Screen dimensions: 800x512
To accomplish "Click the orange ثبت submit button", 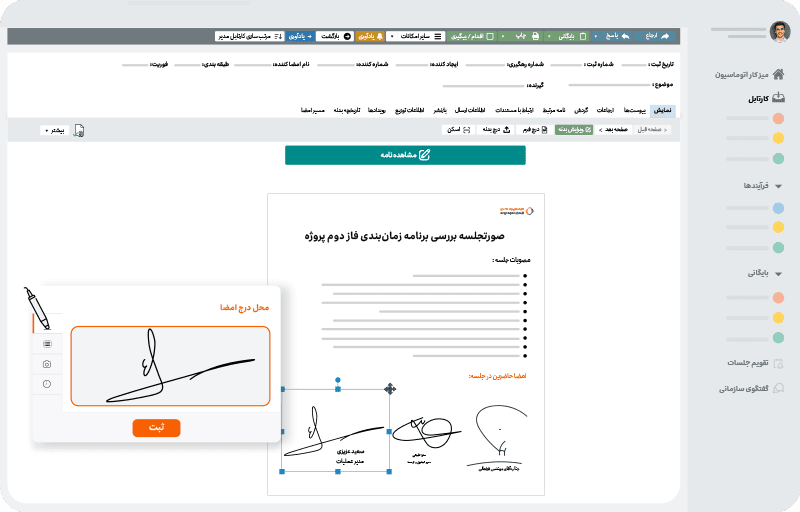I will pos(156,428).
